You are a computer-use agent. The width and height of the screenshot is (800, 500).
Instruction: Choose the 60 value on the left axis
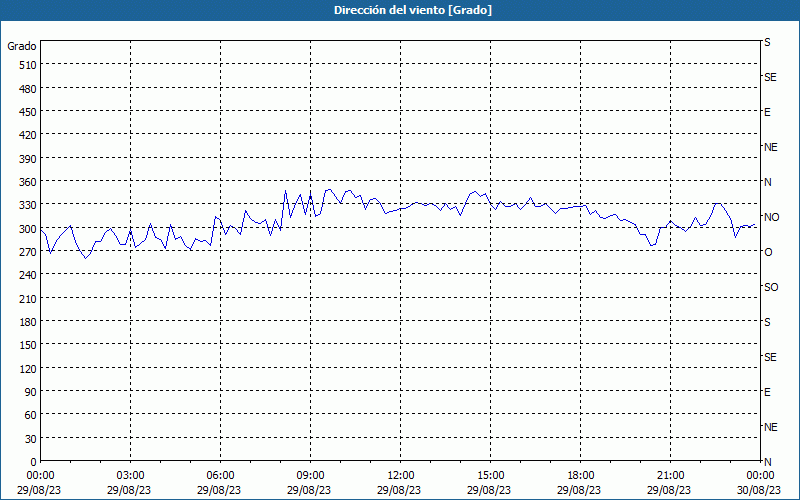point(31,415)
